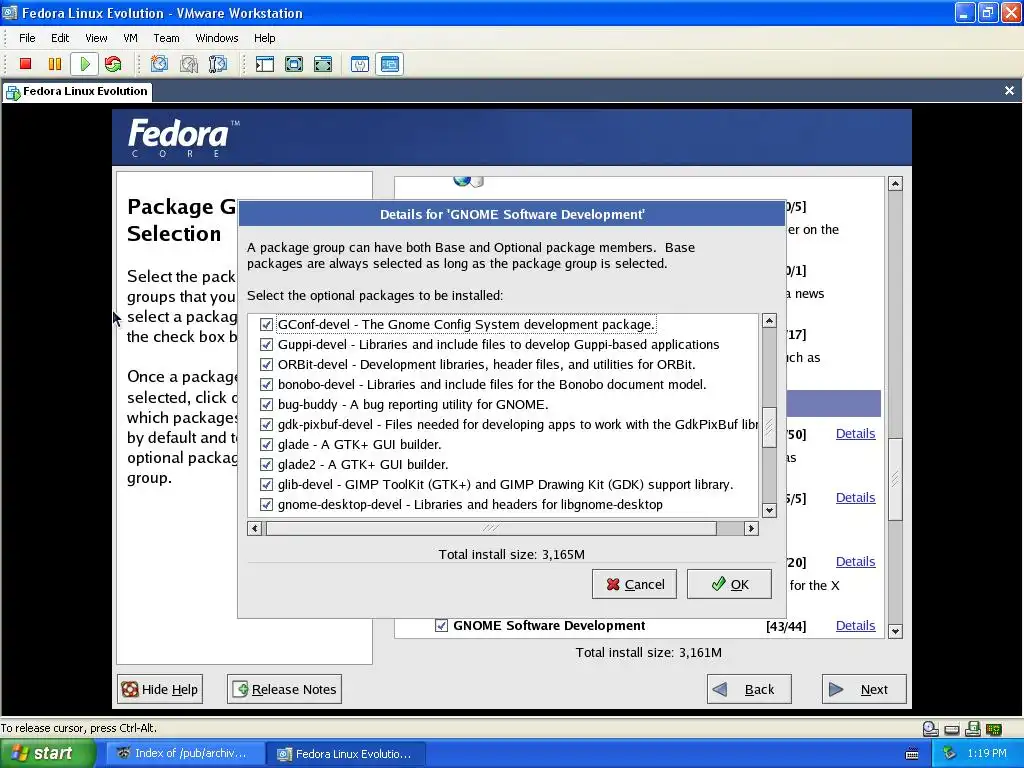
Task: Deselect the bug-buddy package checkbox
Action: 266,405
